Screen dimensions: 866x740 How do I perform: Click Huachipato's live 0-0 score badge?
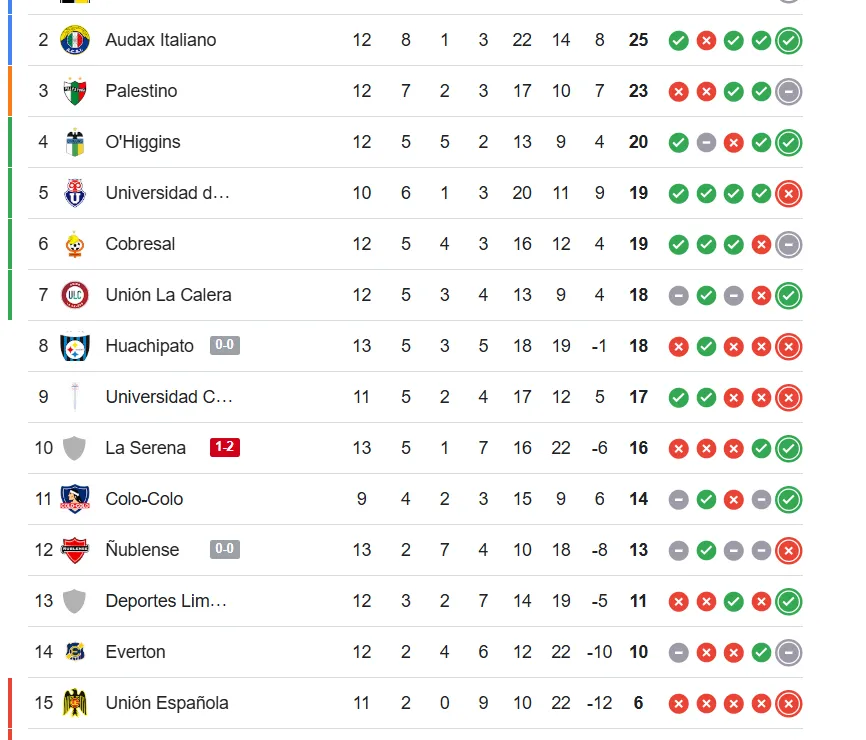pyautogui.click(x=225, y=346)
